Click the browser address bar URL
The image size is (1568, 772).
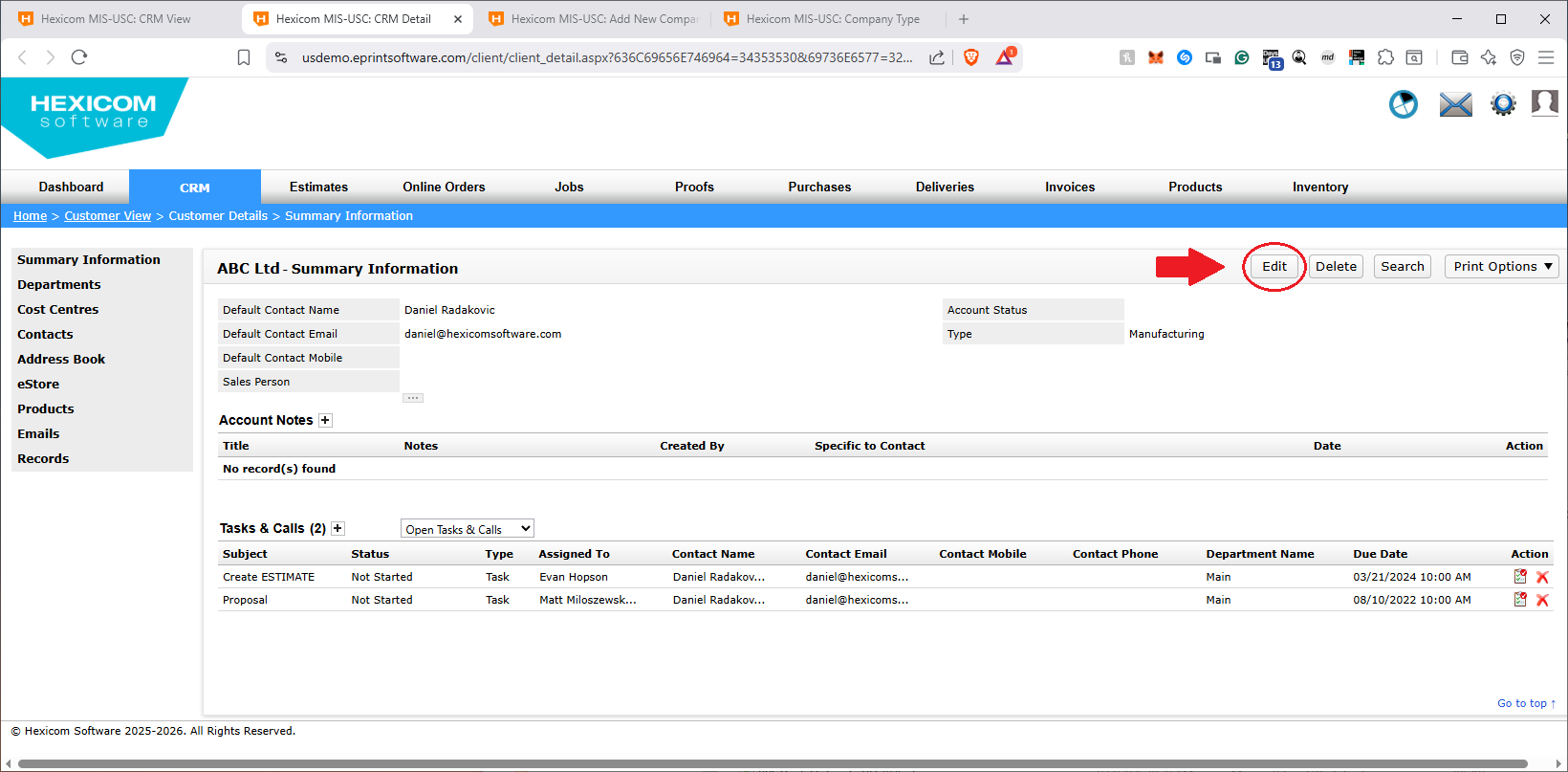607,57
